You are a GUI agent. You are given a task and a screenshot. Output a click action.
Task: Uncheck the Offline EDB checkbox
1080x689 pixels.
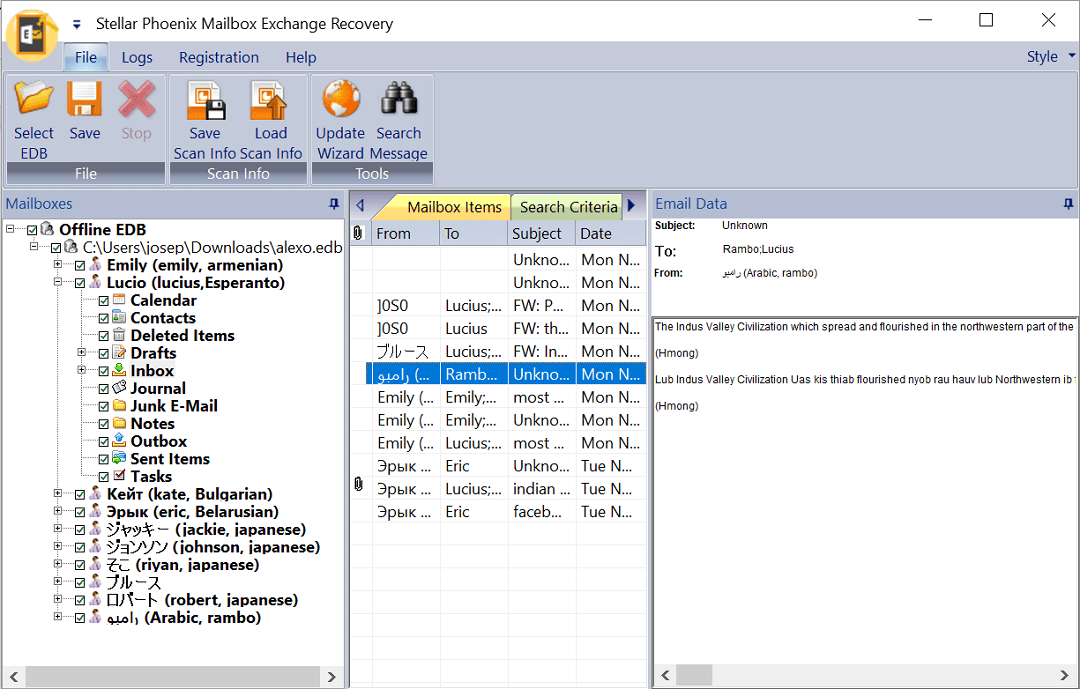tap(32, 230)
